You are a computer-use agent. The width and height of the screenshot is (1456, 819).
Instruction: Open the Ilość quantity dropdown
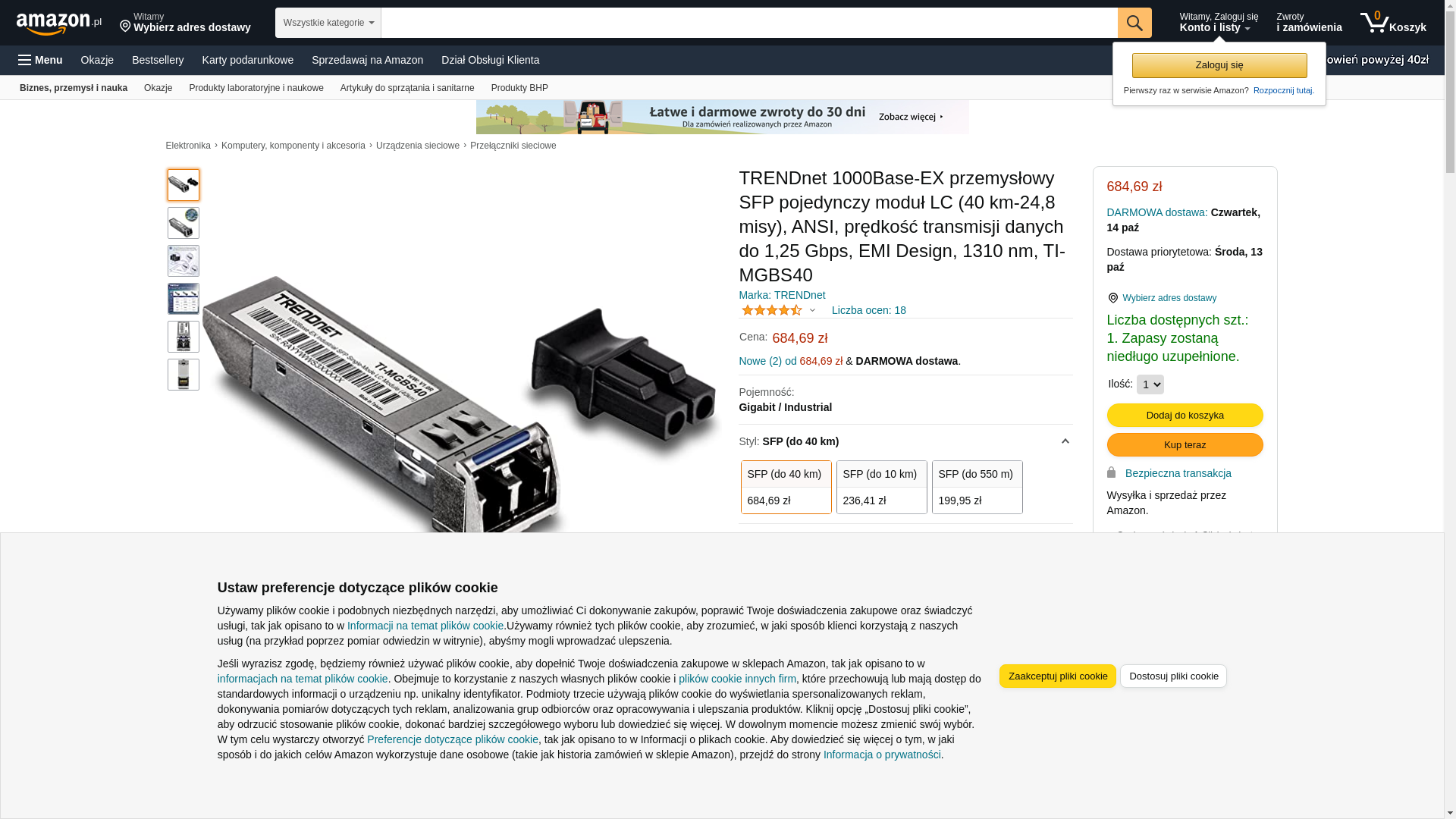[x=1150, y=384]
